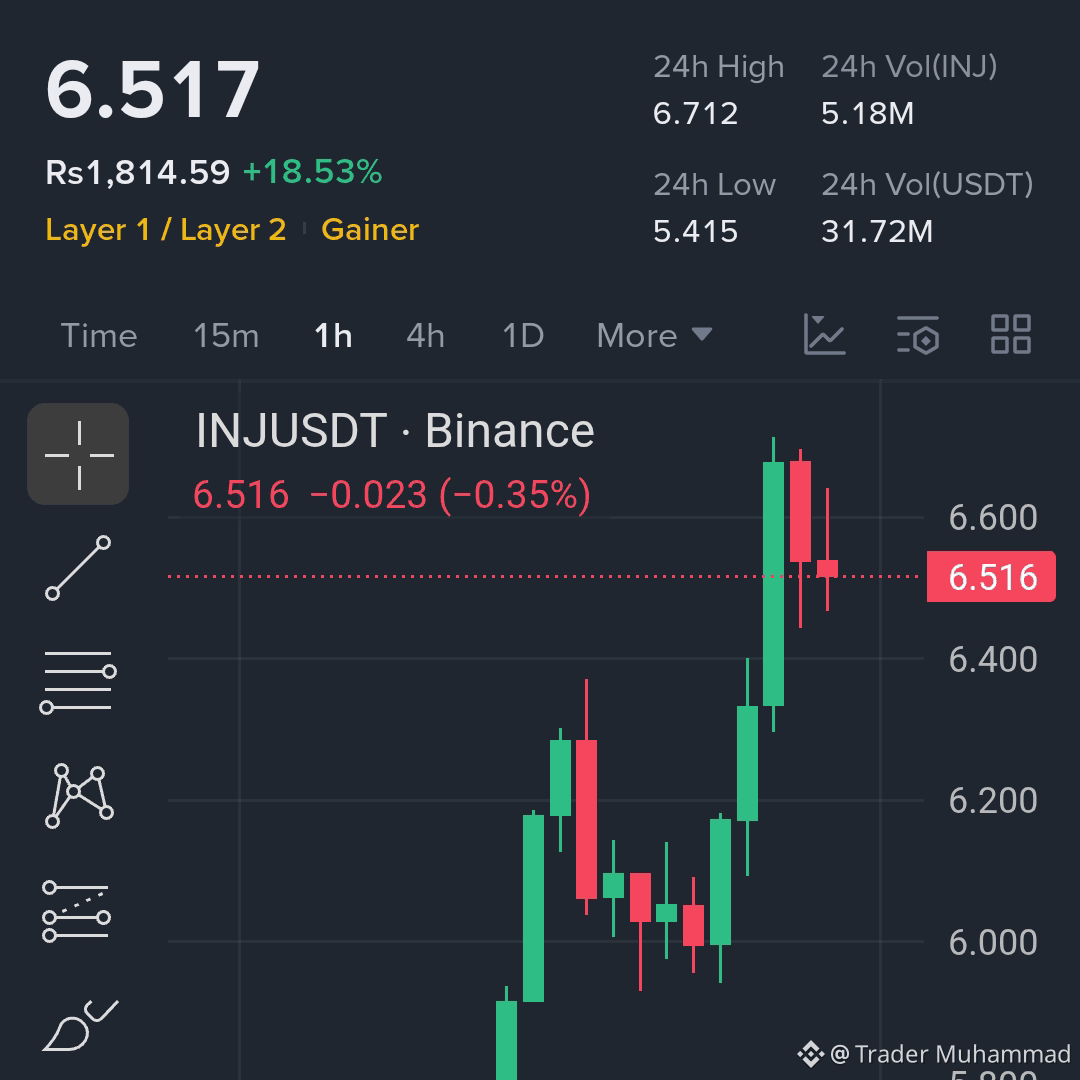Select the trend line drawing tool

(x=78, y=568)
